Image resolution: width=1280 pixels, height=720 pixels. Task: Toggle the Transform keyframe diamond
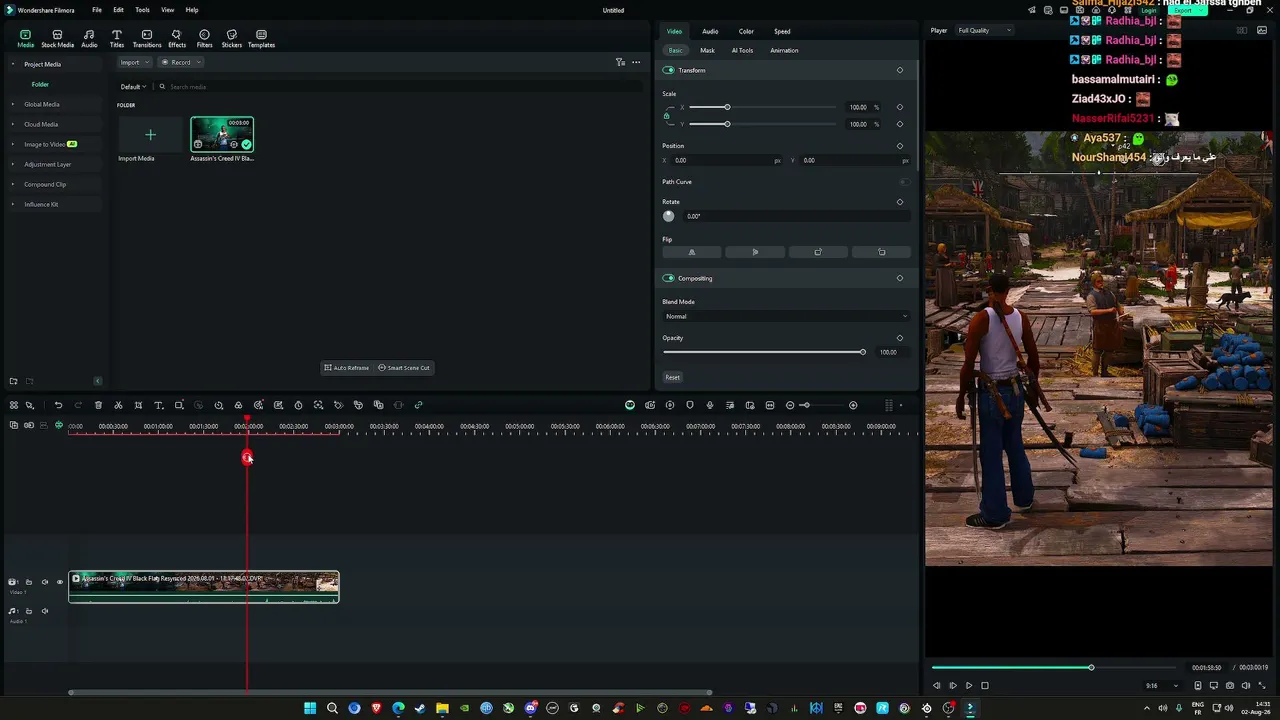click(900, 70)
